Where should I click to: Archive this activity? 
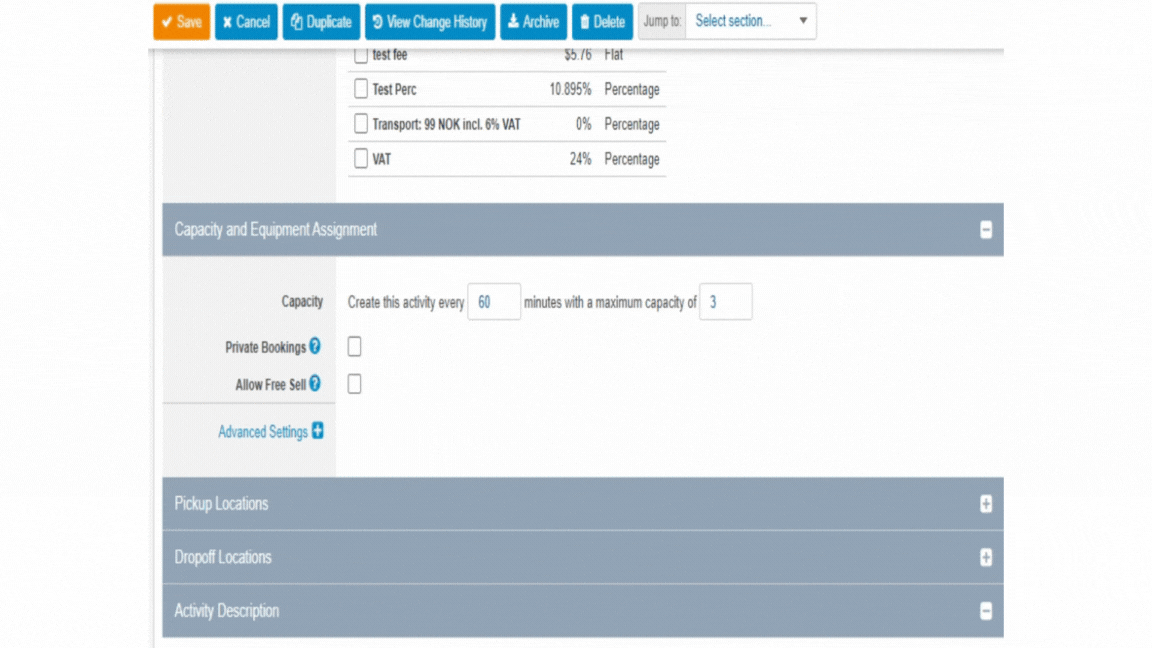[x=533, y=22]
